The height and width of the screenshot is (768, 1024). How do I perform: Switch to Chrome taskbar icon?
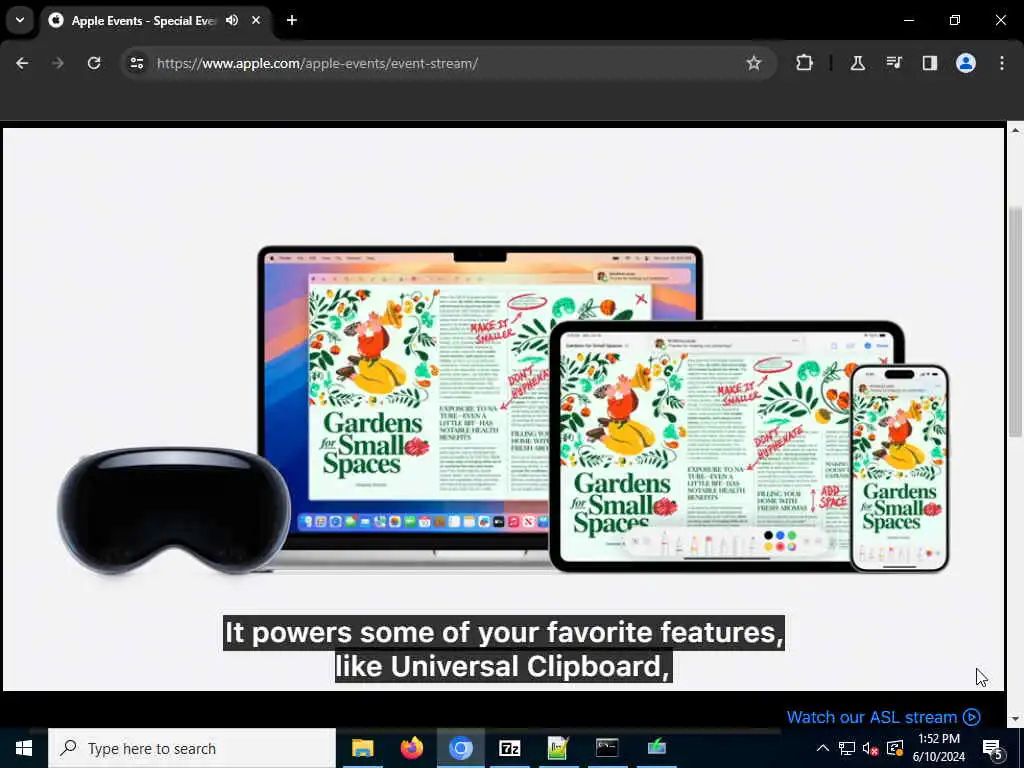tap(460, 748)
